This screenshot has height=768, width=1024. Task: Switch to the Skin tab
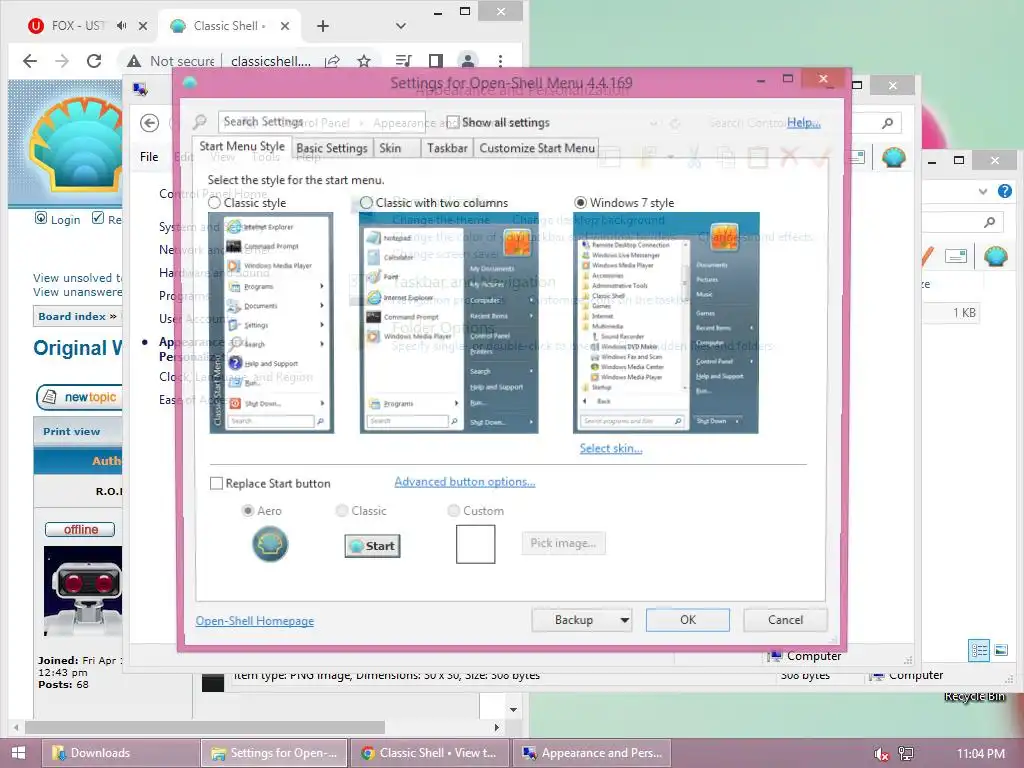click(391, 148)
